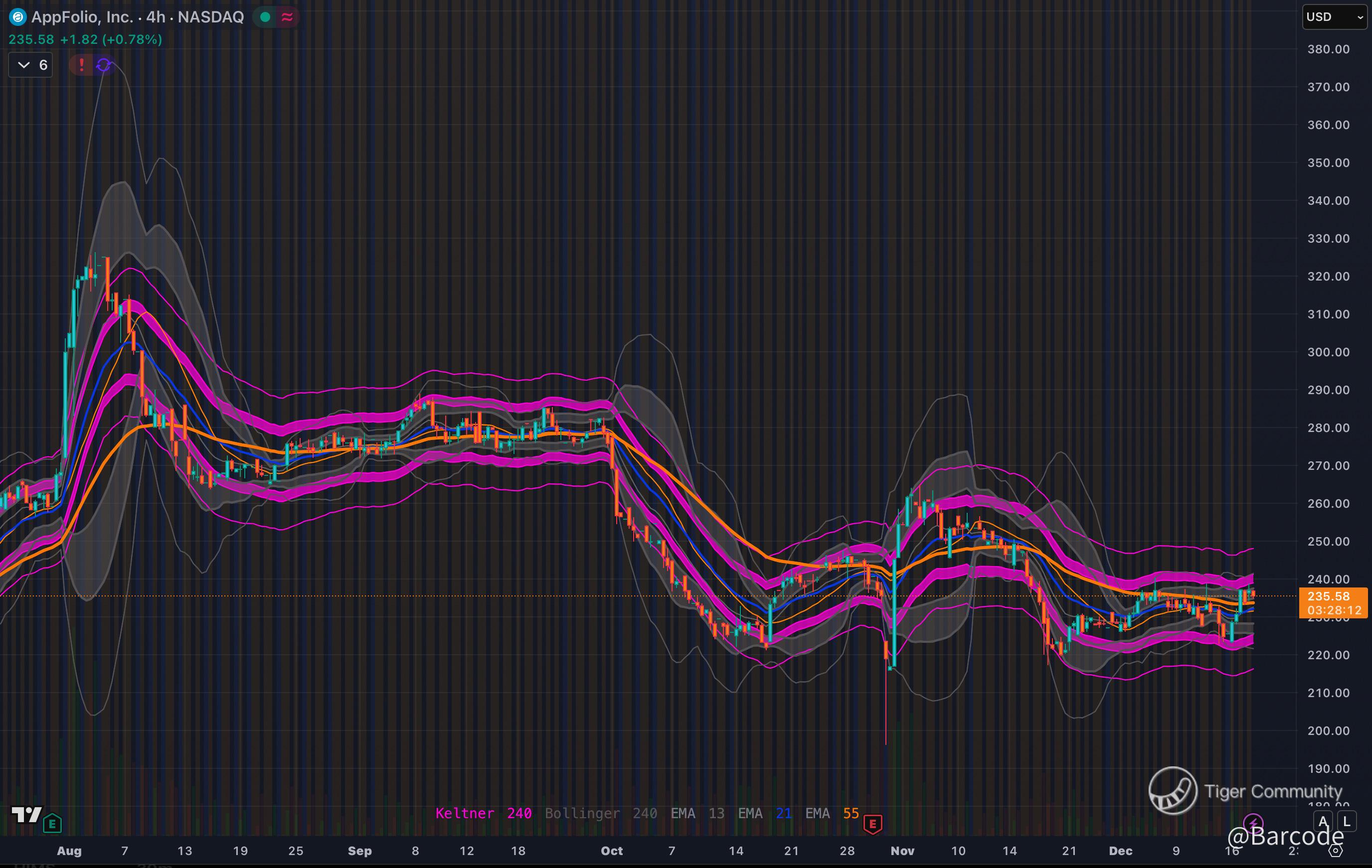The width and height of the screenshot is (1372, 868).
Task: Open the green earnings E marker
Action: [x=52, y=823]
